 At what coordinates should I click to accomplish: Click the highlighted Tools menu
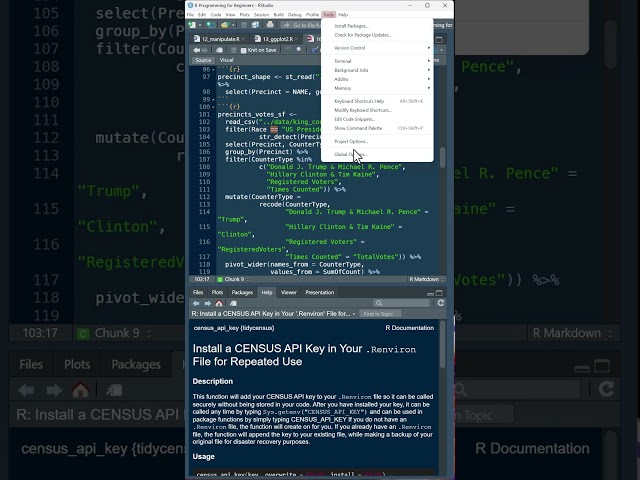click(x=329, y=15)
